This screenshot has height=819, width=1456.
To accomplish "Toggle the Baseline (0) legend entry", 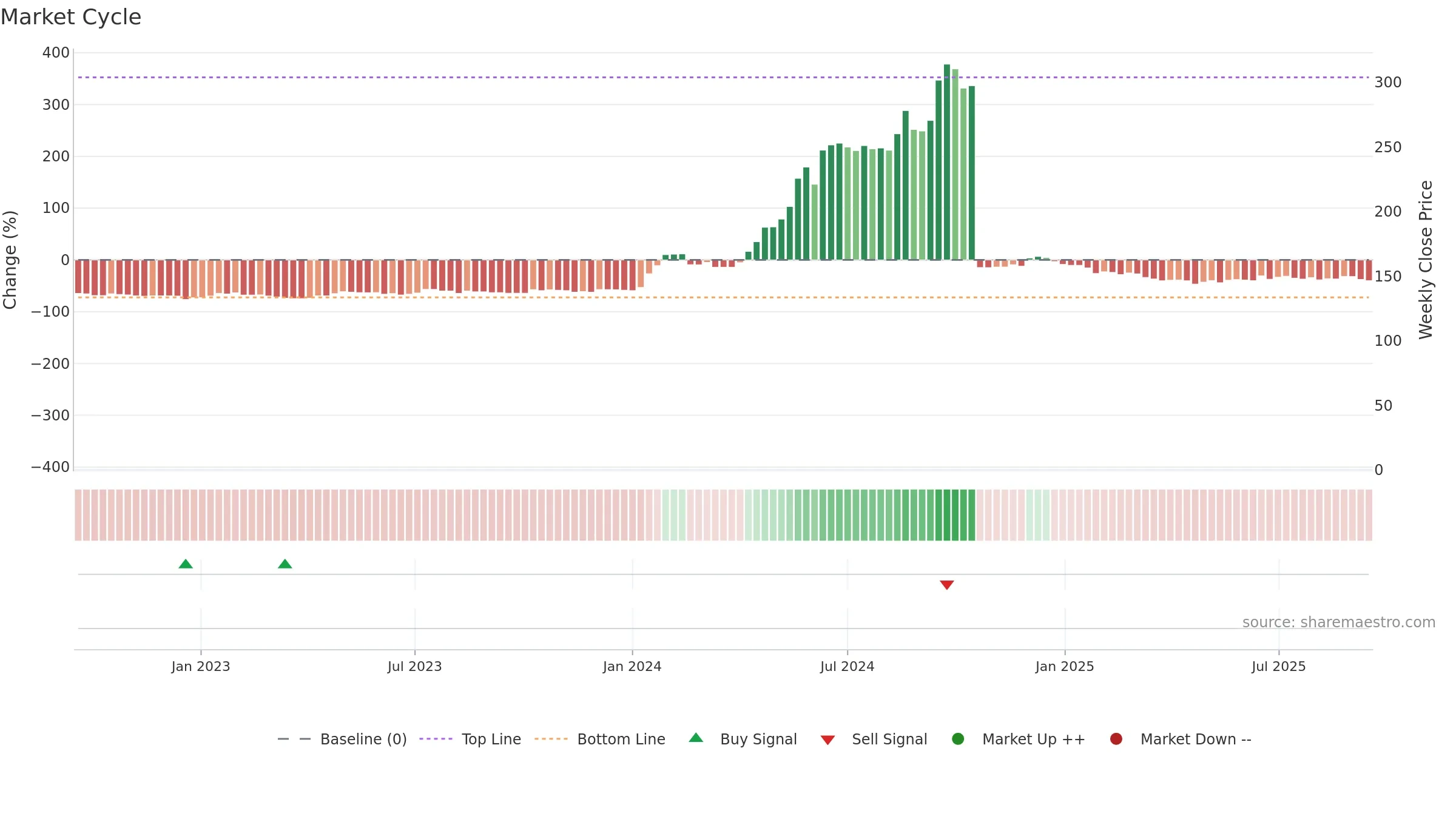I will coord(342,739).
